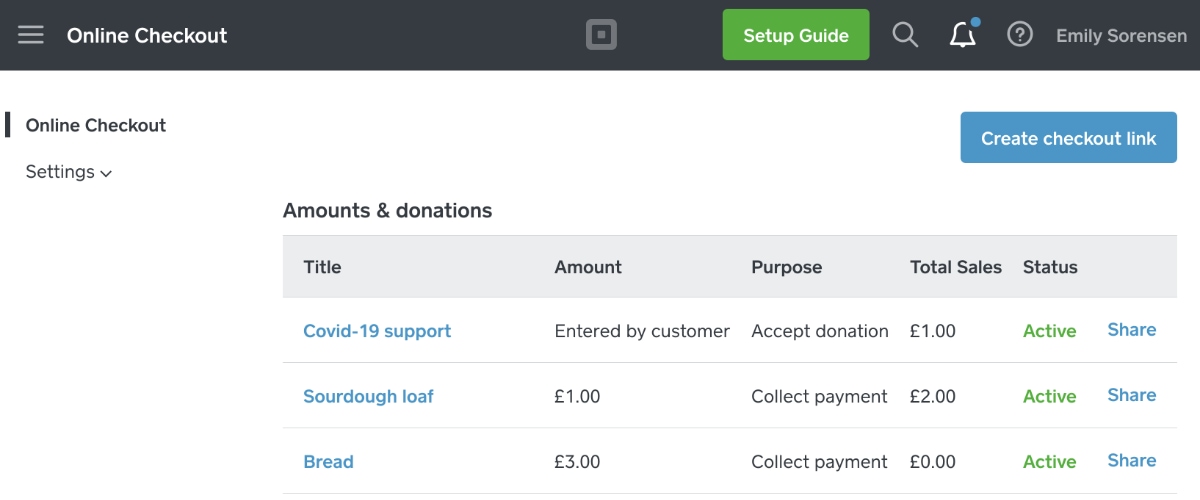Click Create checkout link button

pos(1069,138)
